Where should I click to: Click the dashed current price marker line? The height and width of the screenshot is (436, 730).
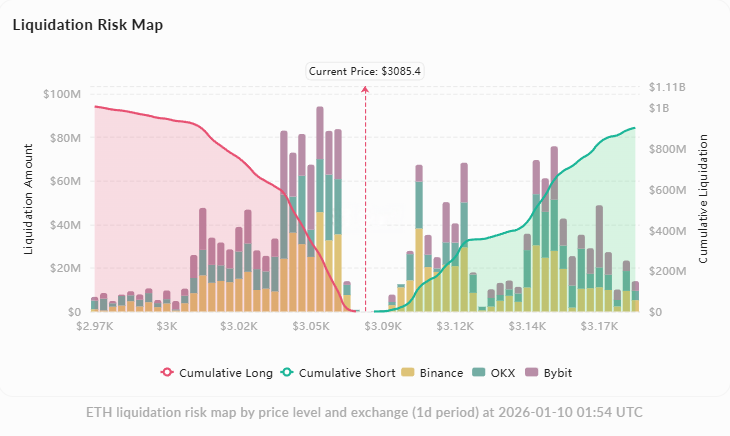click(x=365, y=200)
